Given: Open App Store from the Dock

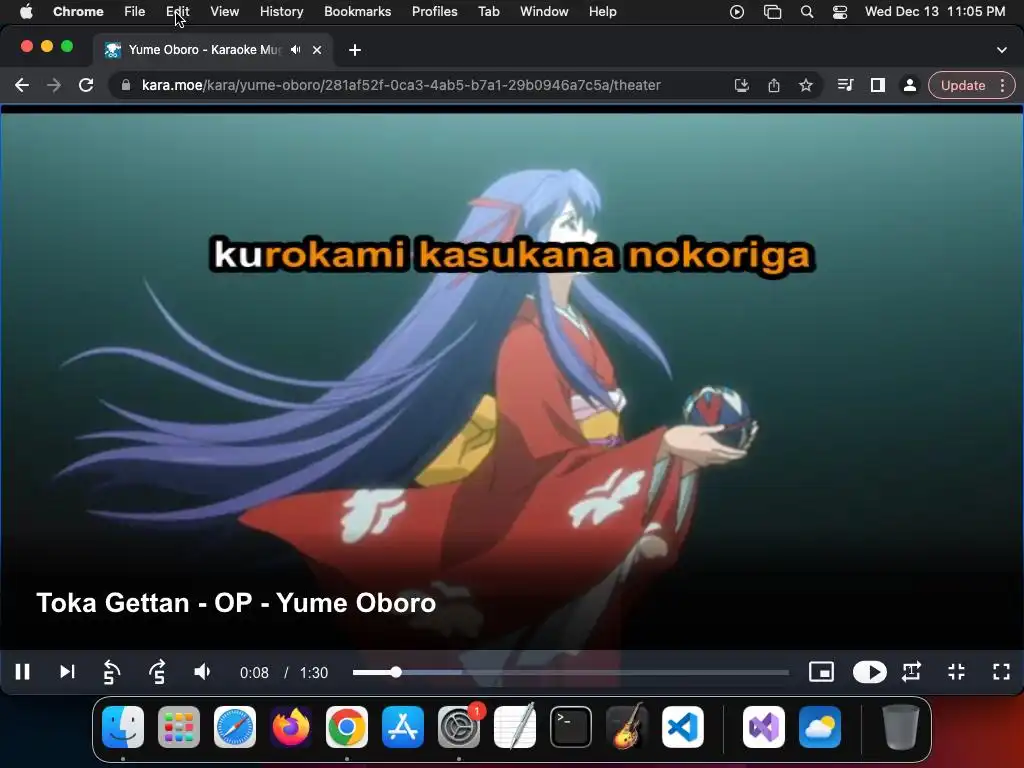Looking at the screenshot, I should pyautogui.click(x=403, y=727).
